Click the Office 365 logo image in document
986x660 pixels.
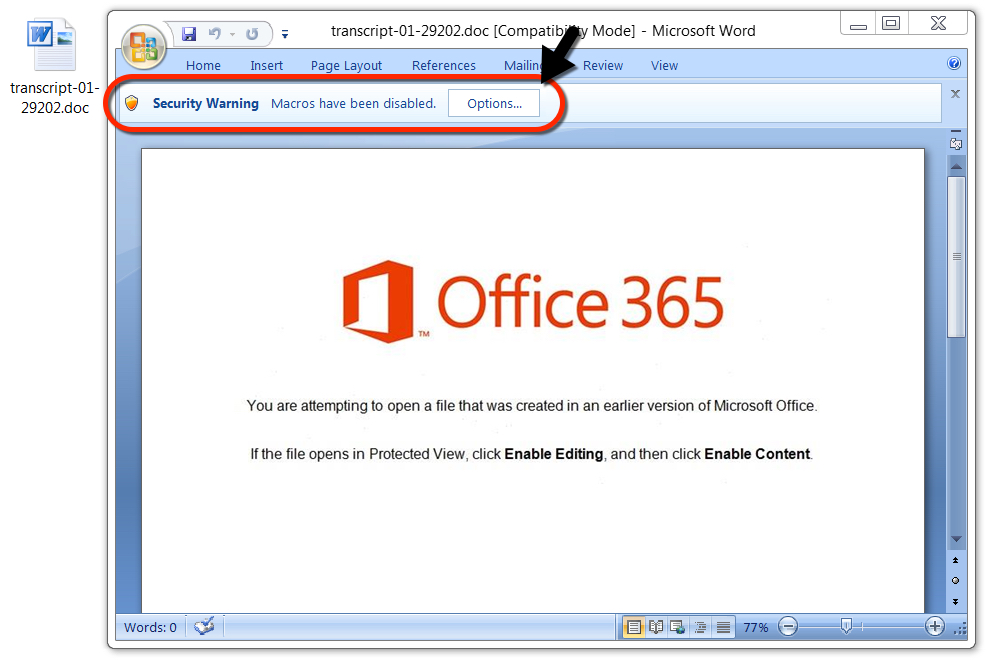tap(533, 302)
